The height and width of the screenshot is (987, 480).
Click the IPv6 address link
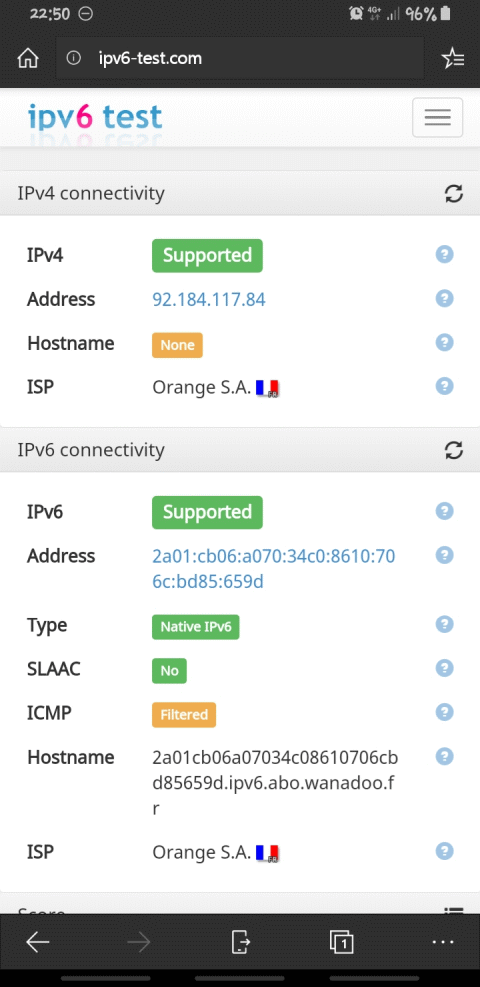coord(274,569)
